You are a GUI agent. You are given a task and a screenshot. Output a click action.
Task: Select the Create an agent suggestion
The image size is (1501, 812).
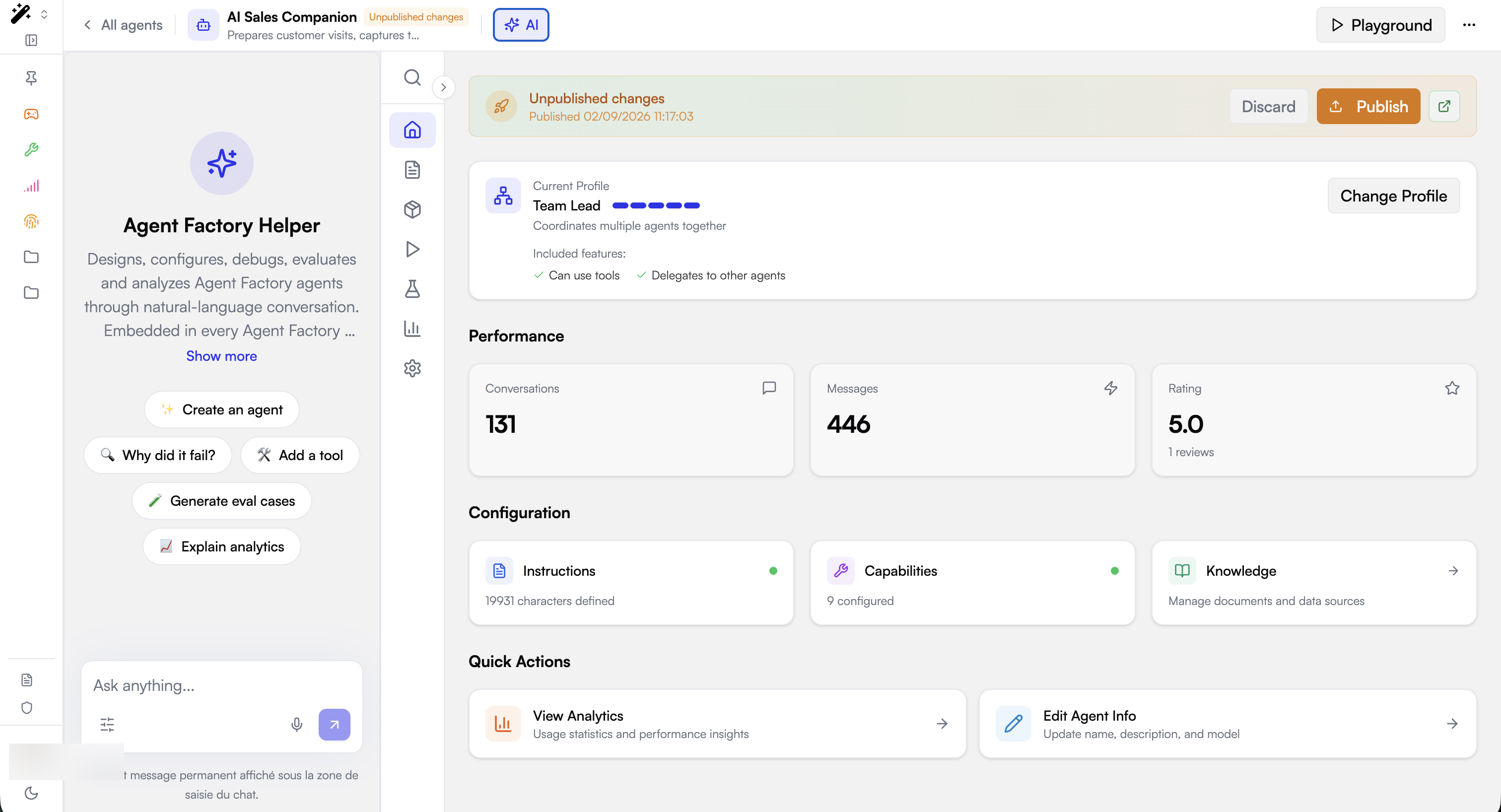pos(221,409)
